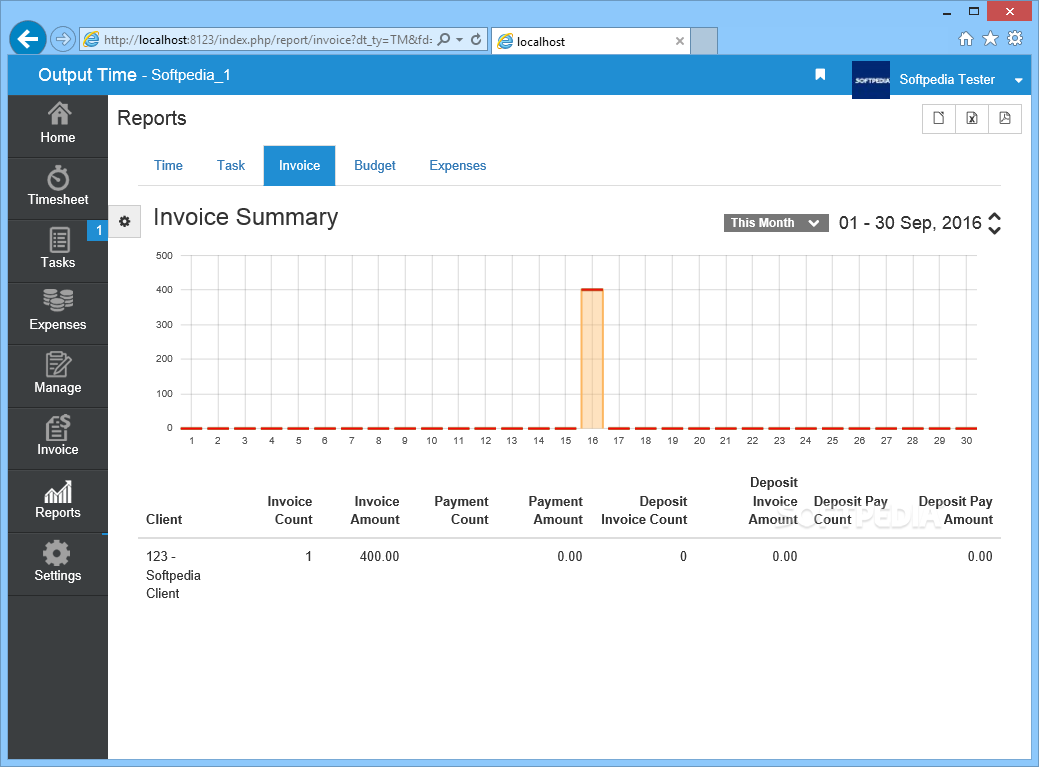This screenshot has height=767, width=1039.
Task: Switch to the Time report tab
Action: click(x=168, y=166)
